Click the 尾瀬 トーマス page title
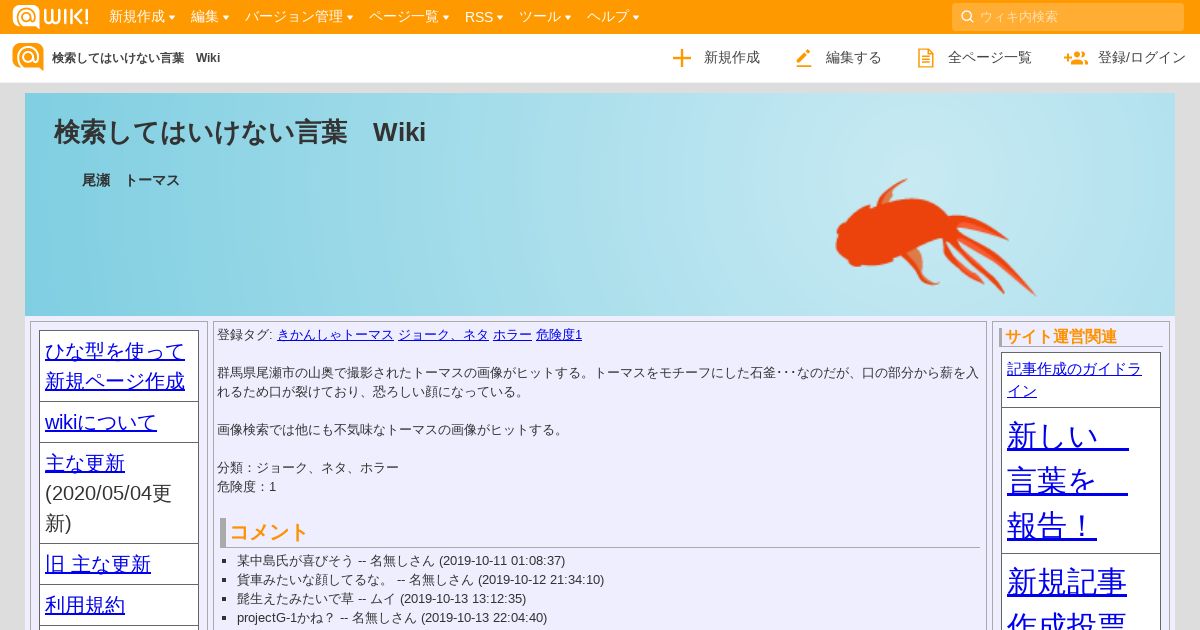Screen dimensions: 1200x630 (x=131, y=181)
